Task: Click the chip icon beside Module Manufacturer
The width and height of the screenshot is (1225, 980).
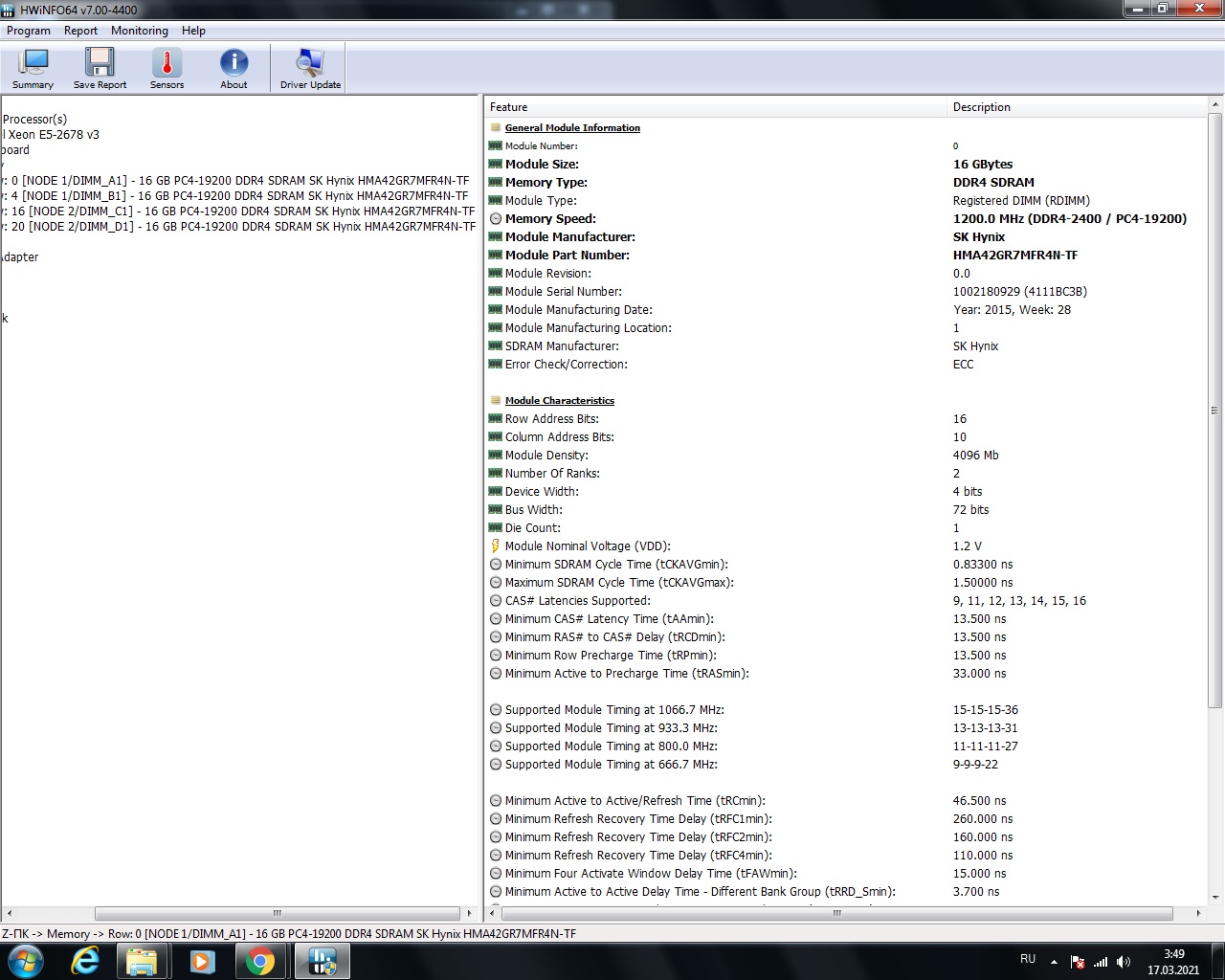Action: coord(496,237)
